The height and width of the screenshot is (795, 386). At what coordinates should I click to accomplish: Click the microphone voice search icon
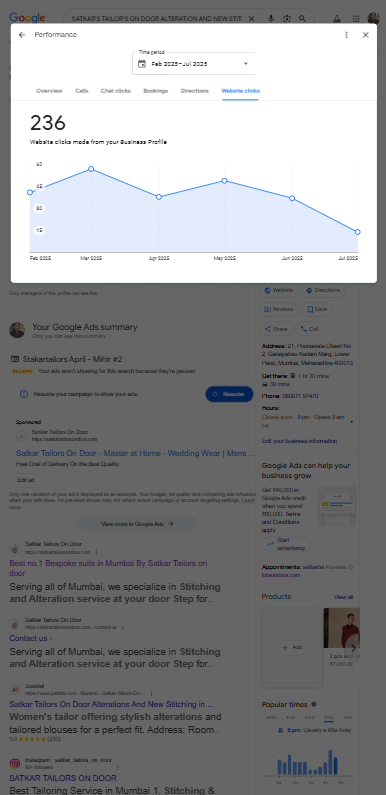tap(271, 19)
